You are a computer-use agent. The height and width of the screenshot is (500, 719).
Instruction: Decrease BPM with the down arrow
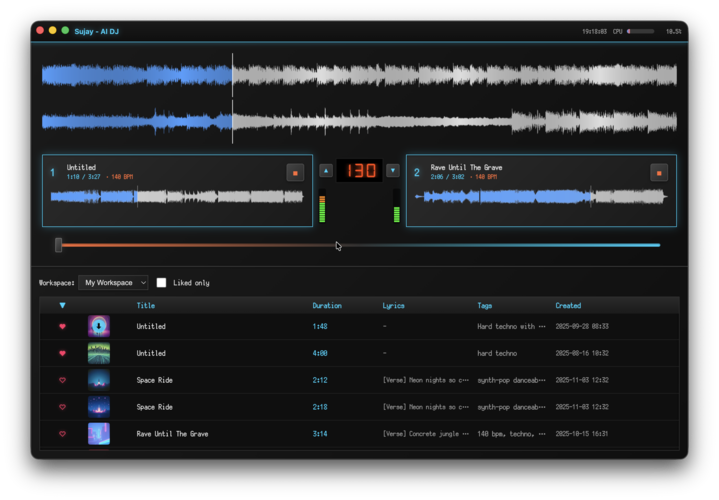pyautogui.click(x=393, y=171)
